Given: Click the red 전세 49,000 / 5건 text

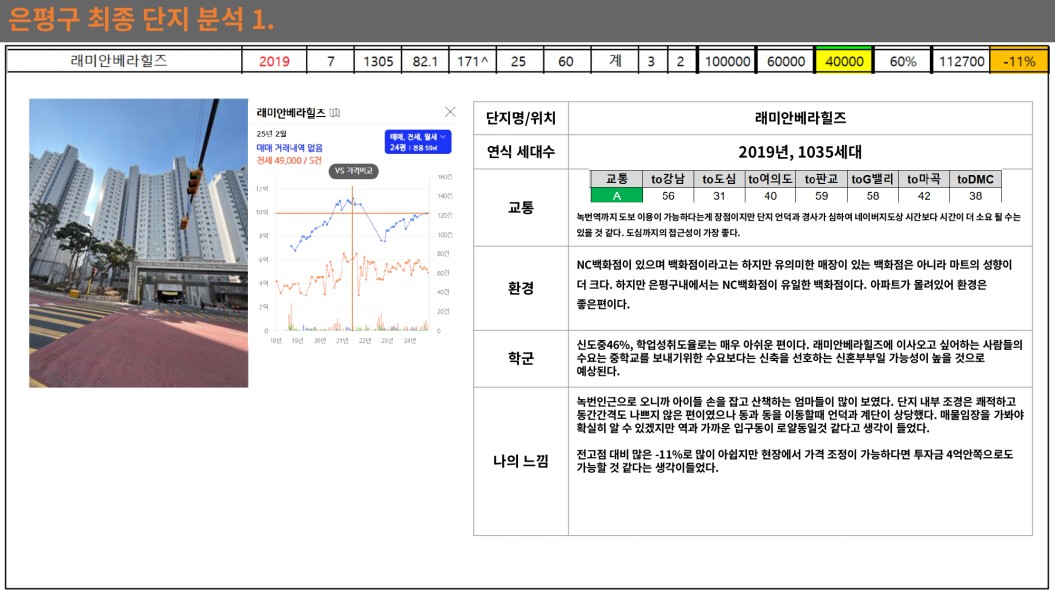Looking at the screenshot, I should (289, 161).
